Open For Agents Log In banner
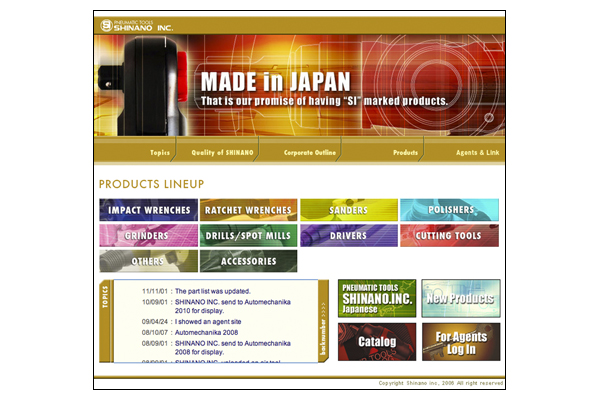The image size is (600, 400). pyautogui.click(x=461, y=342)
